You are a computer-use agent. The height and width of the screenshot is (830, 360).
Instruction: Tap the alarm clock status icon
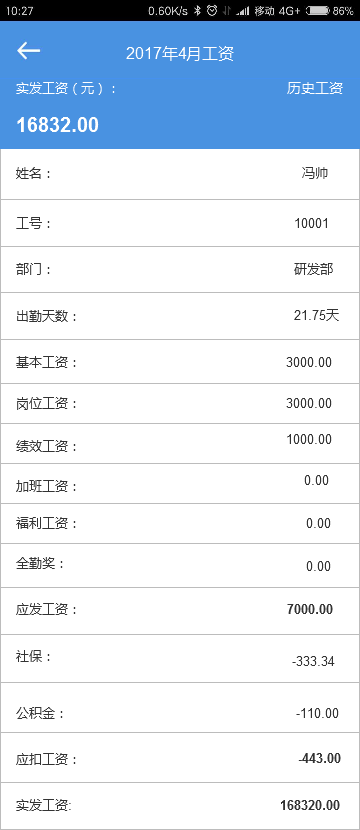[212, 11]
